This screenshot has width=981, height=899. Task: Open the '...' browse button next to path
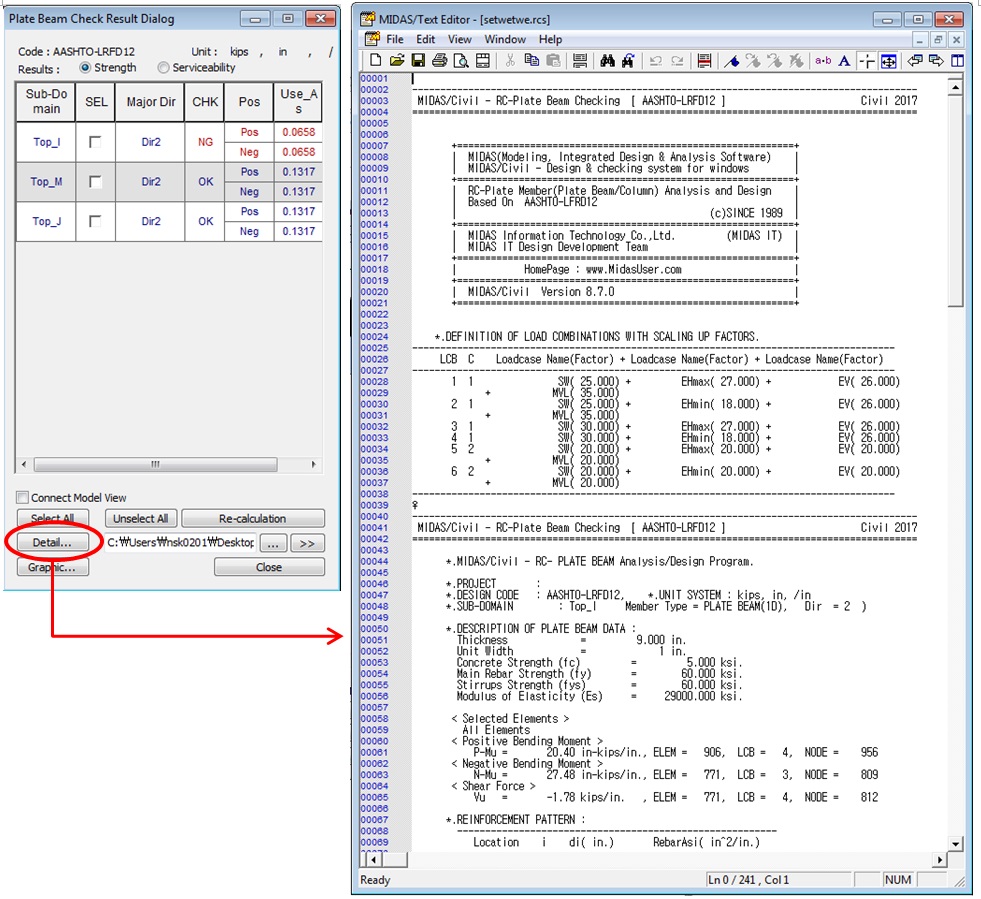tap(274, 543)
